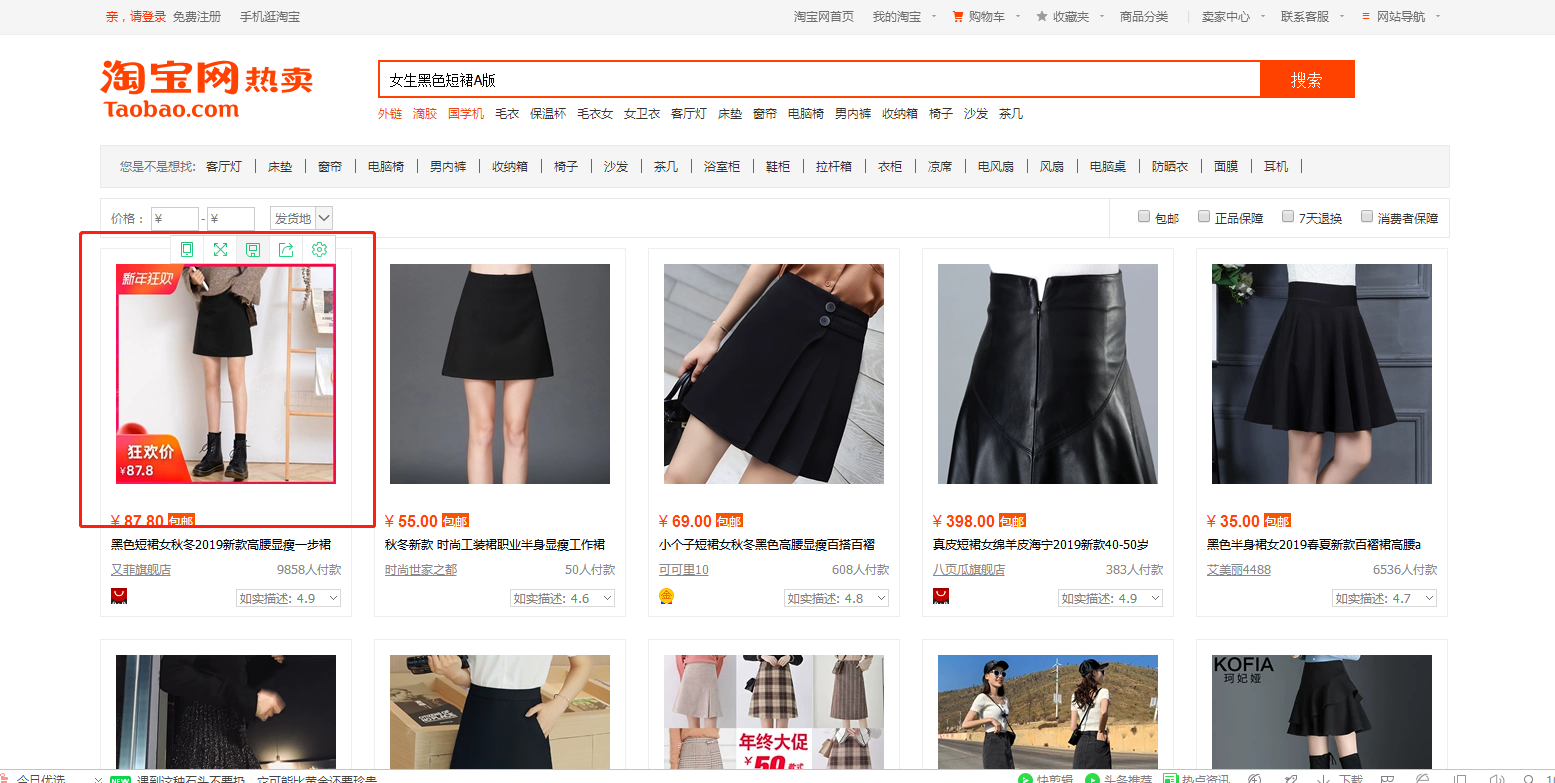Screen dimensions: 1555x783
Task: Click the list icon before 网站导航
Action: click(1367, 16)
